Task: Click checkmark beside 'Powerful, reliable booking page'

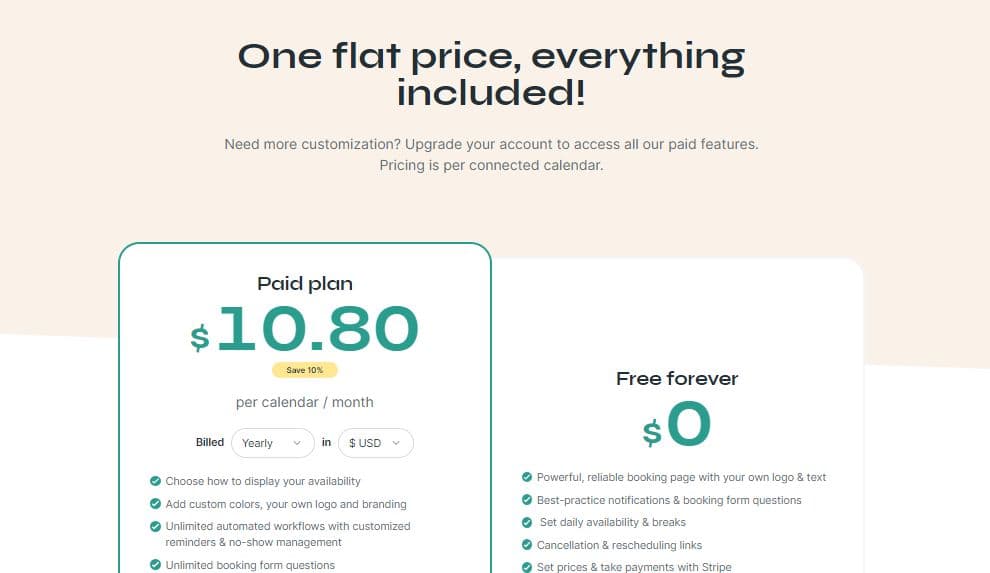Action: click(x=527, y=477)
